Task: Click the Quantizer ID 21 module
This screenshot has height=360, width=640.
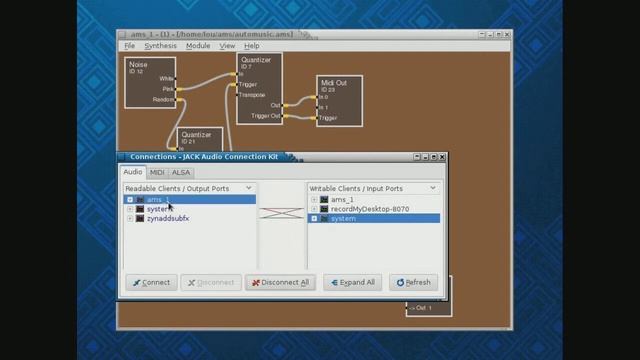Action: coord(200,139)
